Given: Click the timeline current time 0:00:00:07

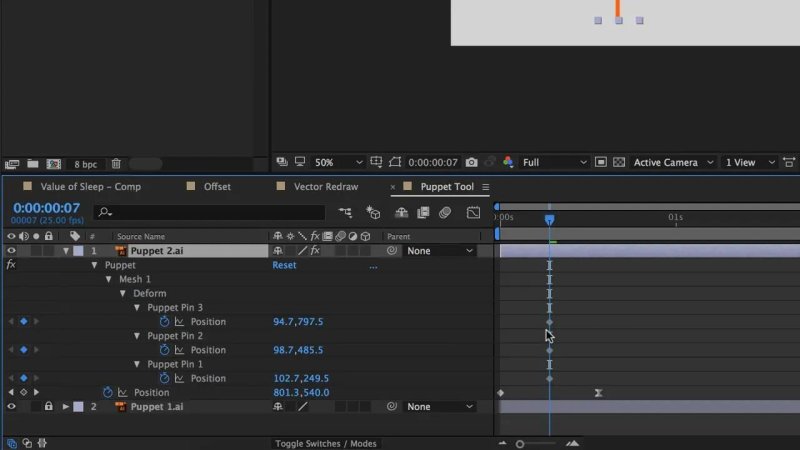Looking at the screenshot, I should click(x=46, y=208).
